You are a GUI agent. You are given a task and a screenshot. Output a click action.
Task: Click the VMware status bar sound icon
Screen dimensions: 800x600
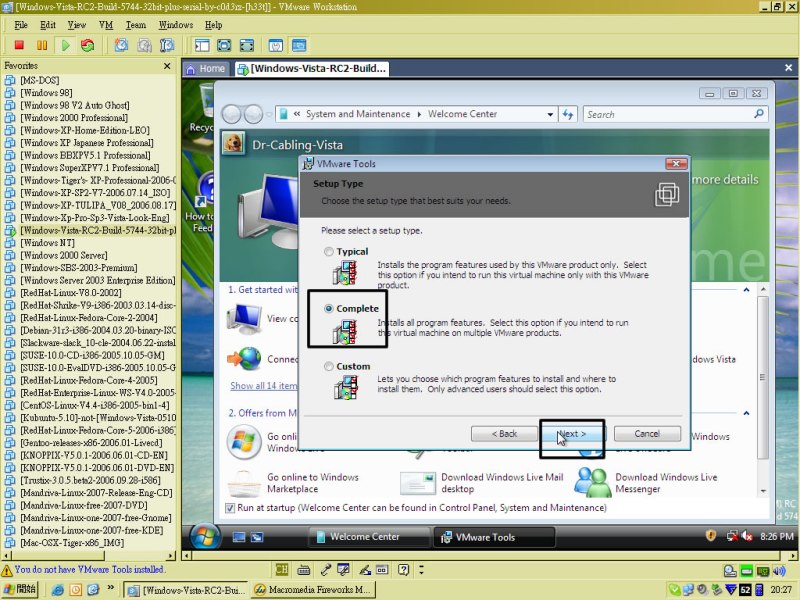779,570
